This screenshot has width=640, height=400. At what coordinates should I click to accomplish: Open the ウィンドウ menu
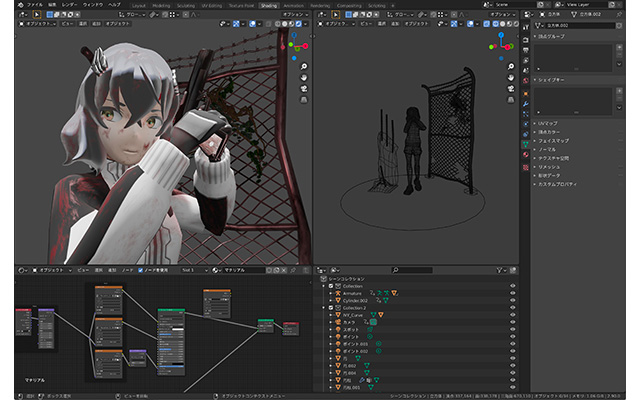(x=93, y=5)
